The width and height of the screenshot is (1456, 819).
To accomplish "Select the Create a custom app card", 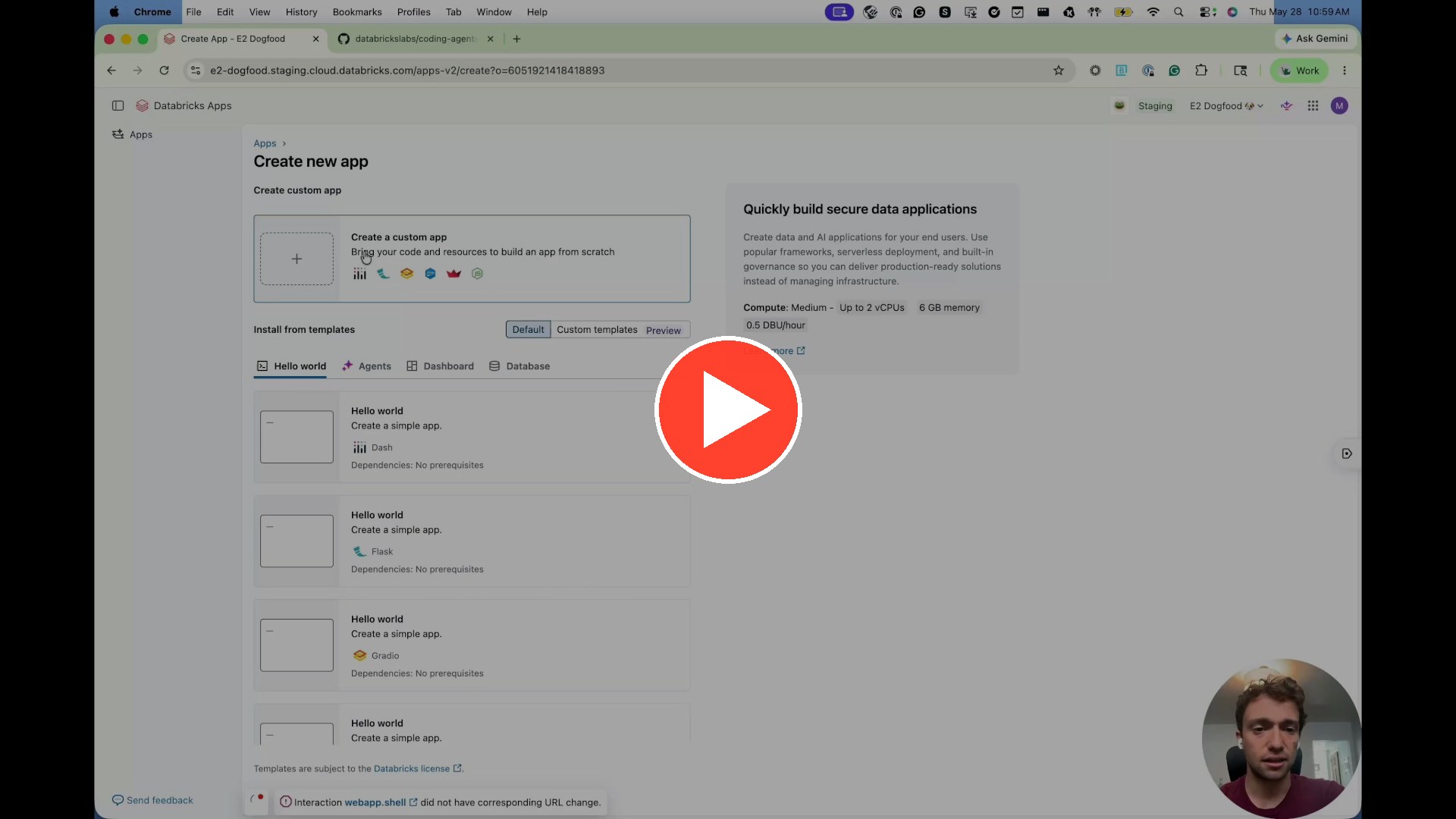I will point(472,259).
